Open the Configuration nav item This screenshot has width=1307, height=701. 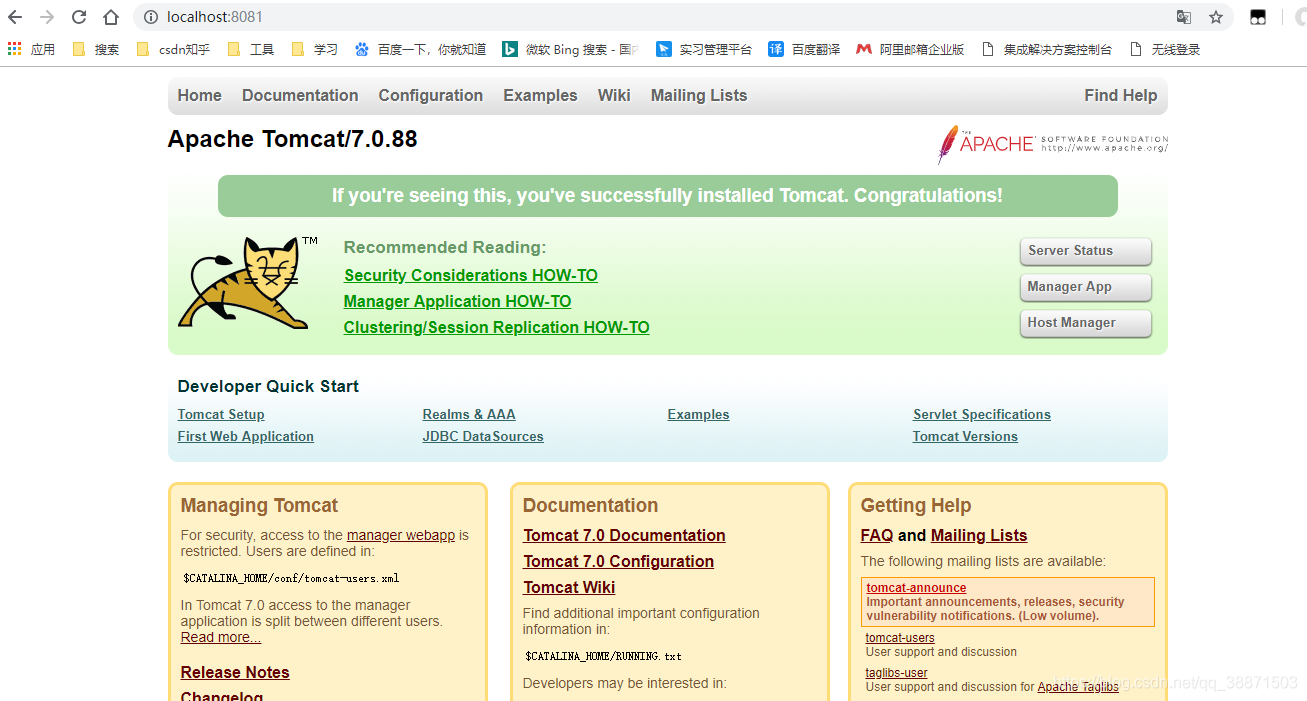tap(430, 96)
